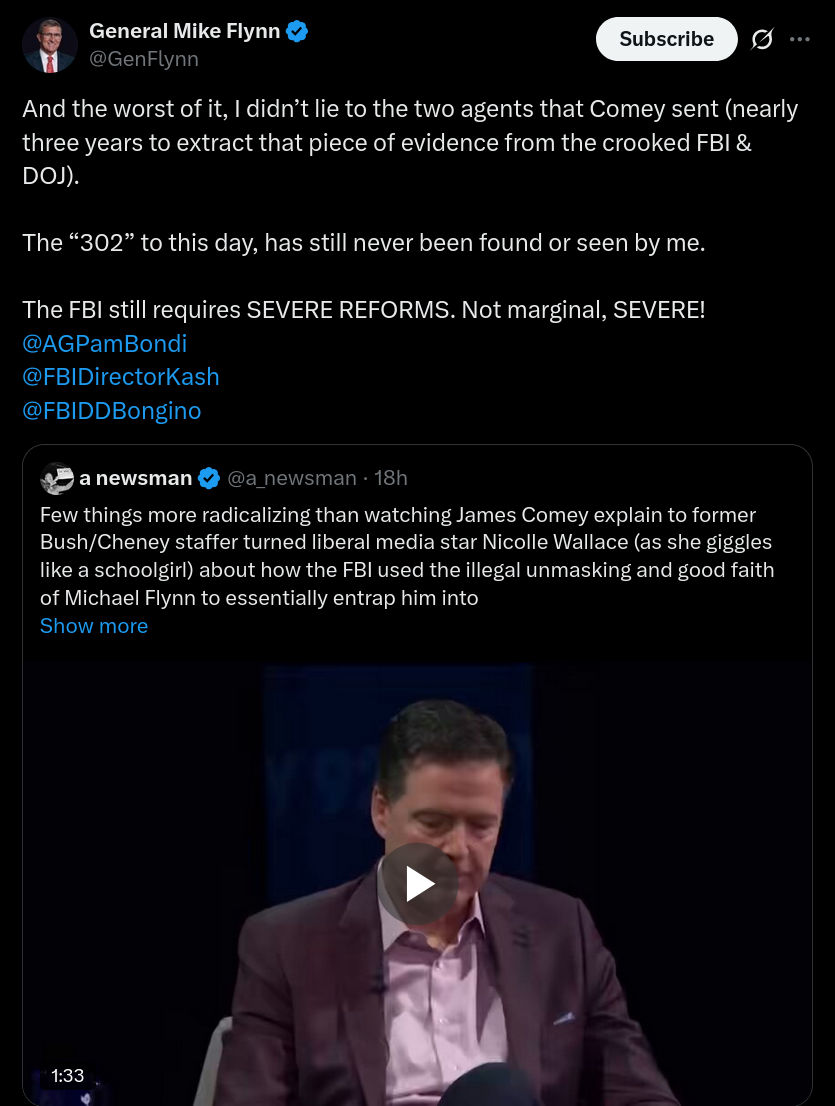Image resolution: width=835 pixels, height=1106 pixels.
Task: Expand quoted post with Show more
Action: click(x=94, y=625)
